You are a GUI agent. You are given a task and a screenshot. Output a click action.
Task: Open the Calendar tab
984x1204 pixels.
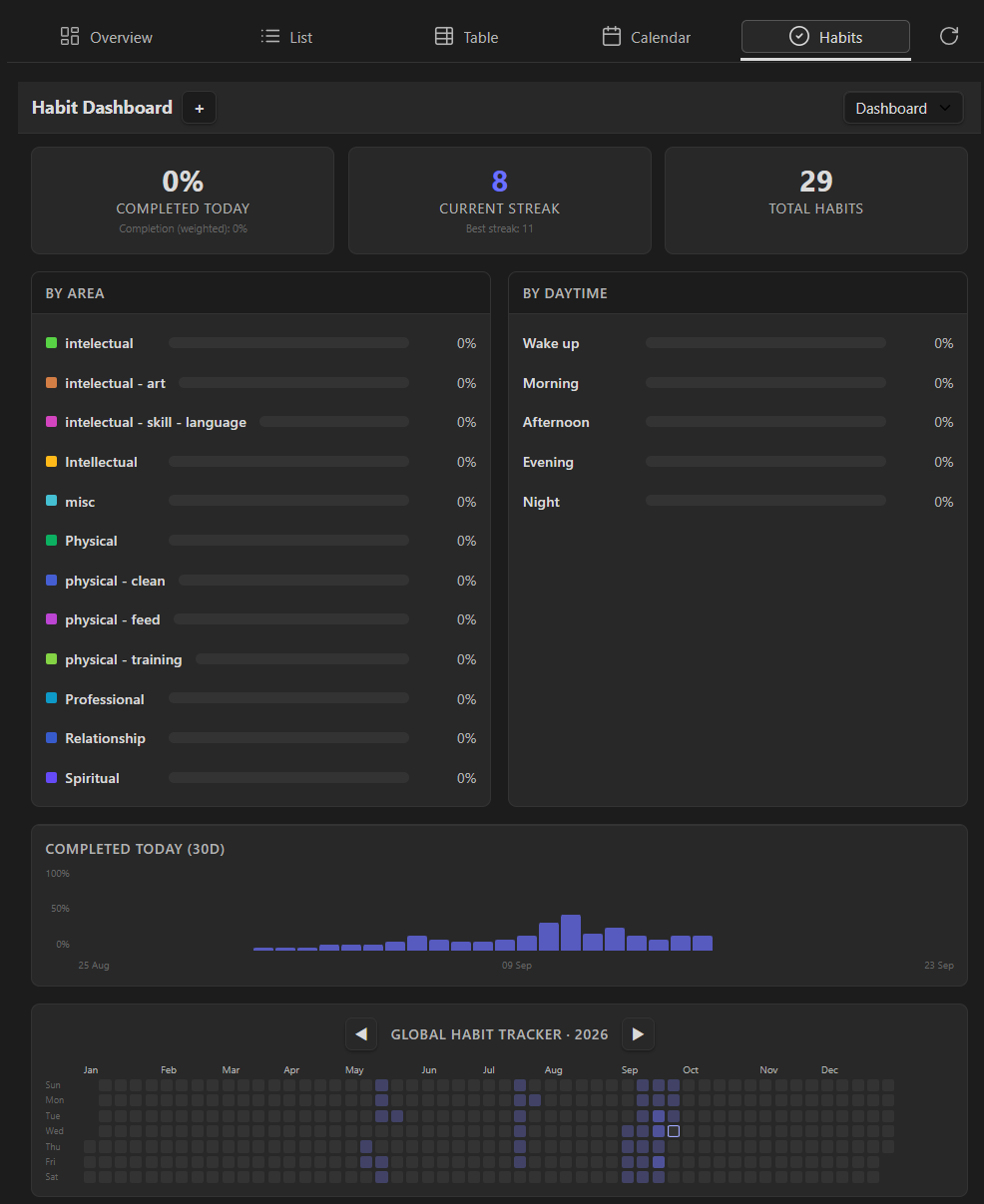pyautogui.click(x=646, y=37)
